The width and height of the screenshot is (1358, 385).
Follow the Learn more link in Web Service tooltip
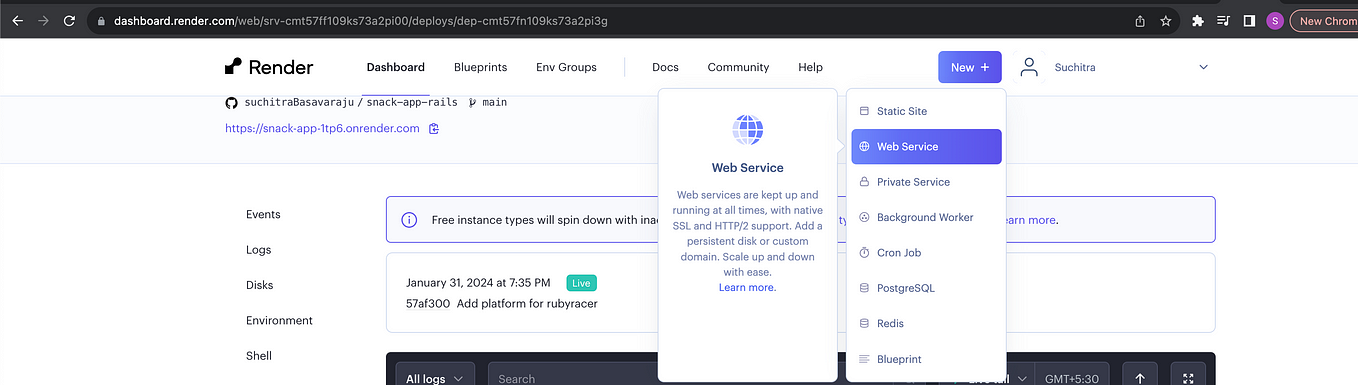pos(747,287)
